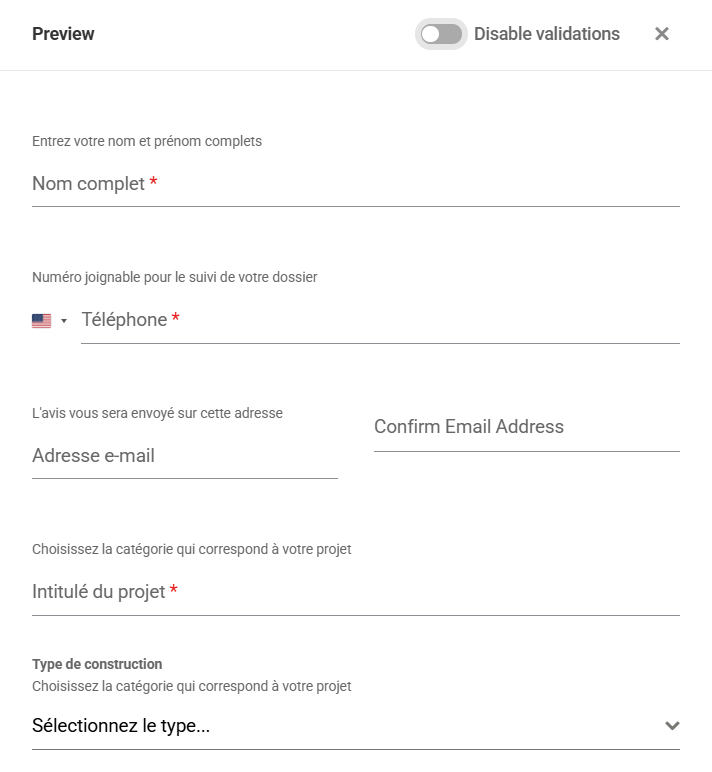Click hint "Entrez votre nom et prénom complets"
Image resolution: width=712 pixels, height=772 pixels.
pyautogui.click(x=147, y=141)
